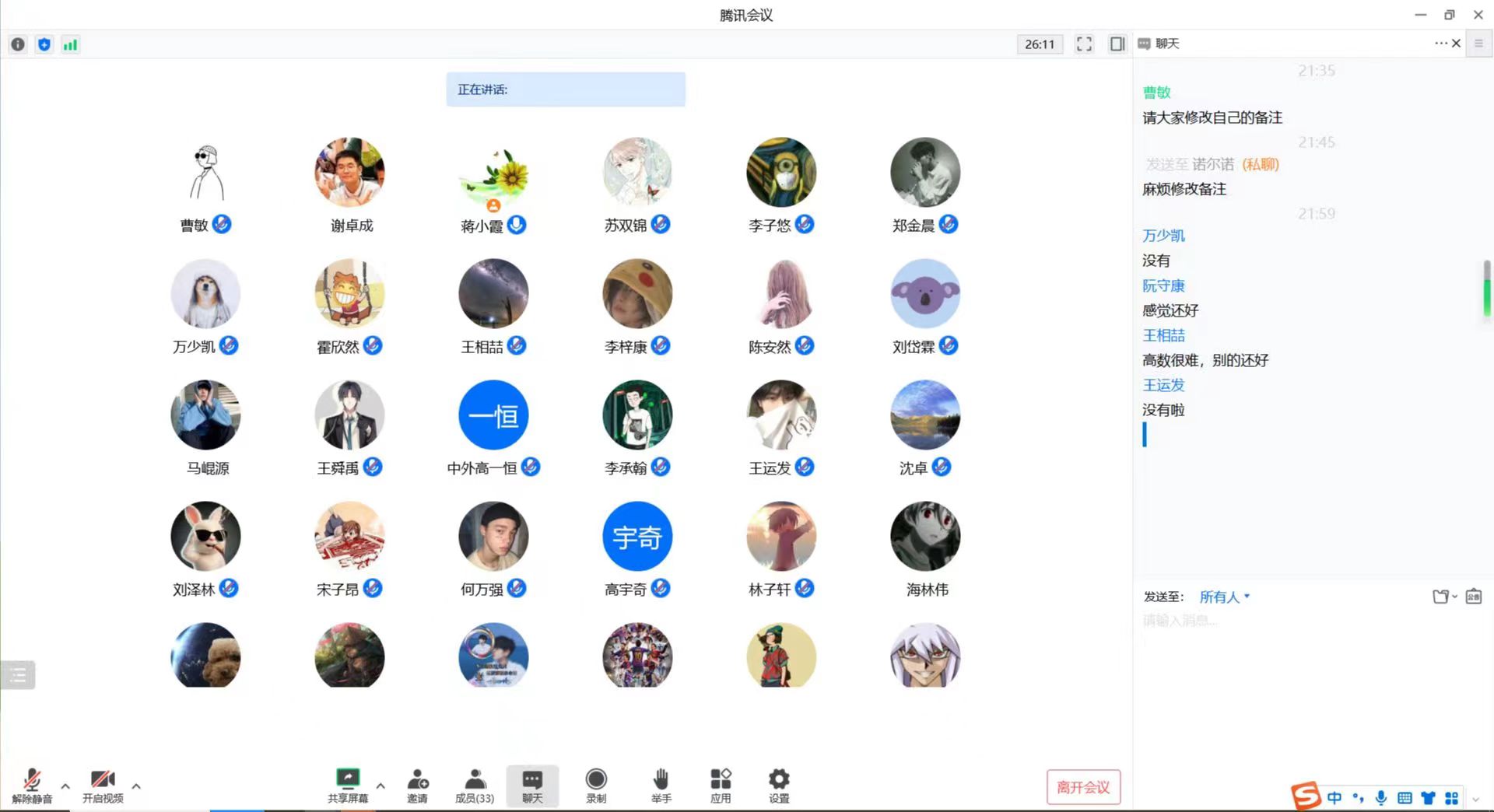The image size is (1494, 812).
Task: Raise hand using the 举手 icon
Action: 661,784
